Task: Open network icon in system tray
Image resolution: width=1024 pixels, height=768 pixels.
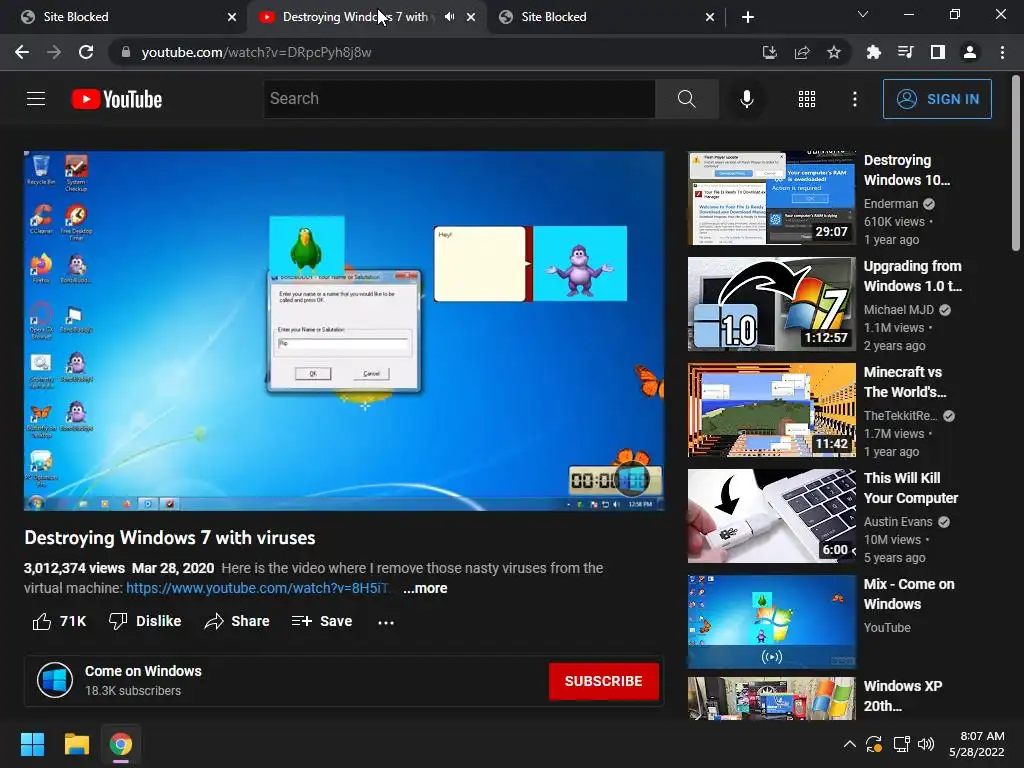Action: tap(901, 744)
